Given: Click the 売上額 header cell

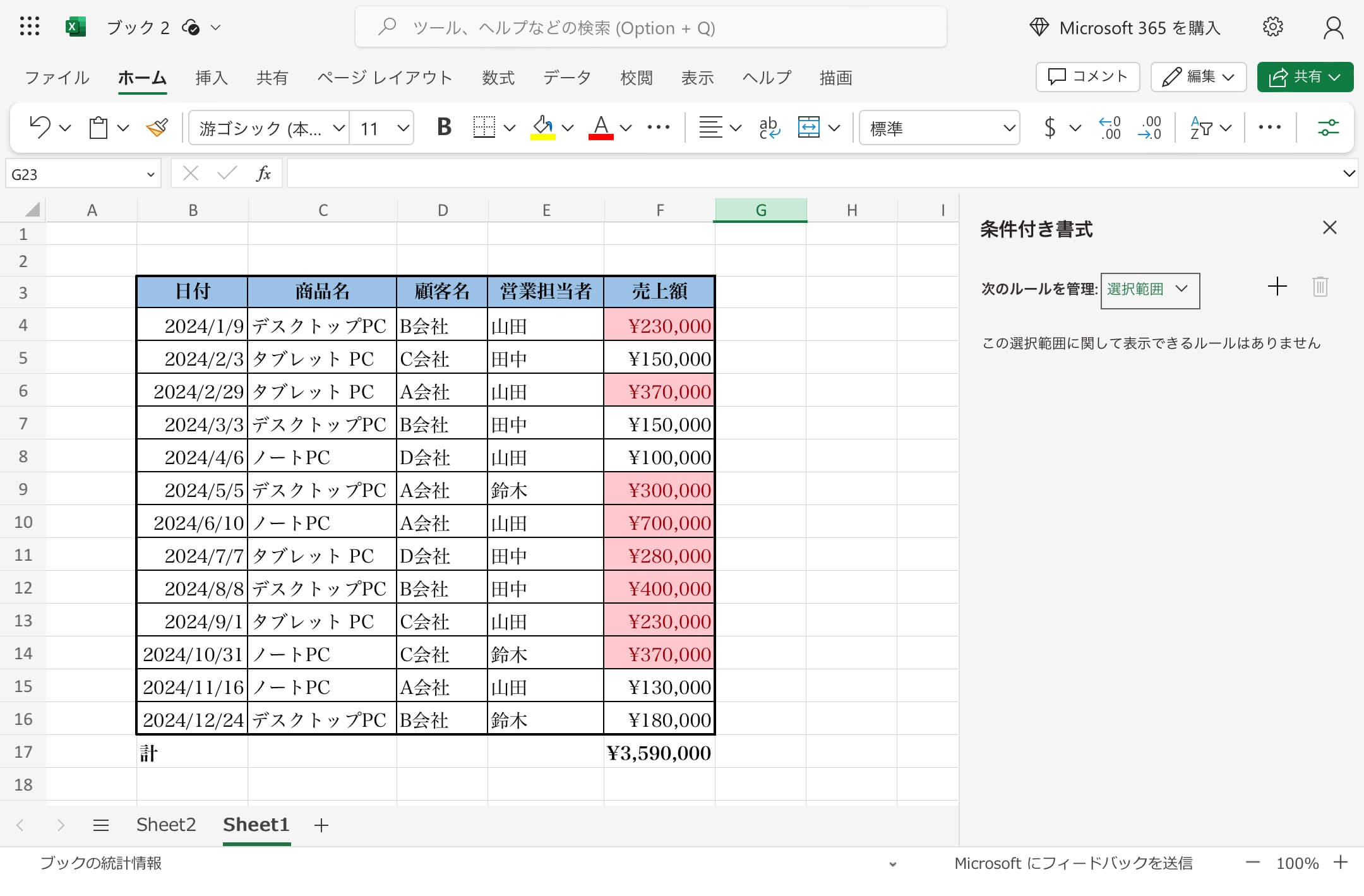Looking at the screenshot, I should (x=659, y=291).
